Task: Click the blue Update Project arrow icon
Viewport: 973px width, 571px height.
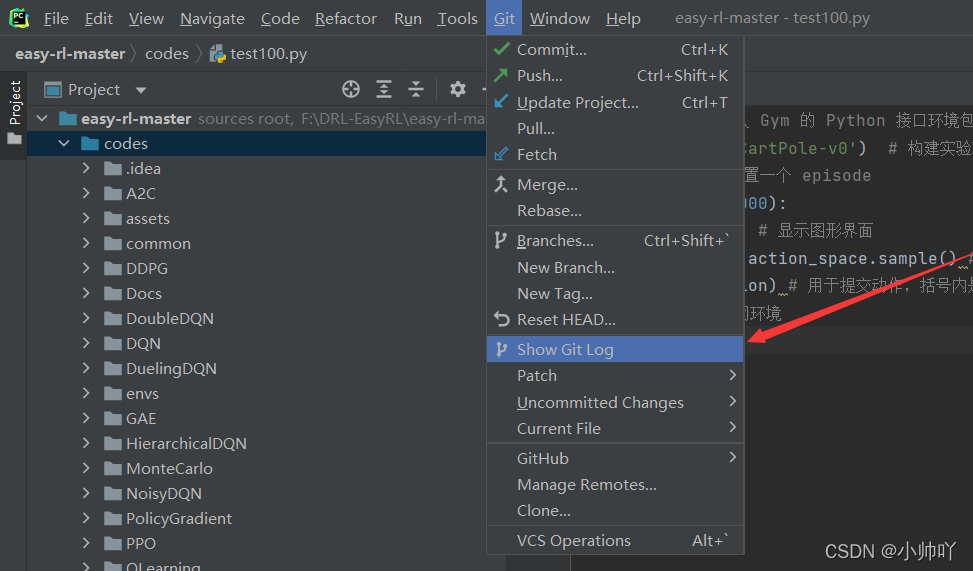Action: pyautogui.click(x=501, y=101)
